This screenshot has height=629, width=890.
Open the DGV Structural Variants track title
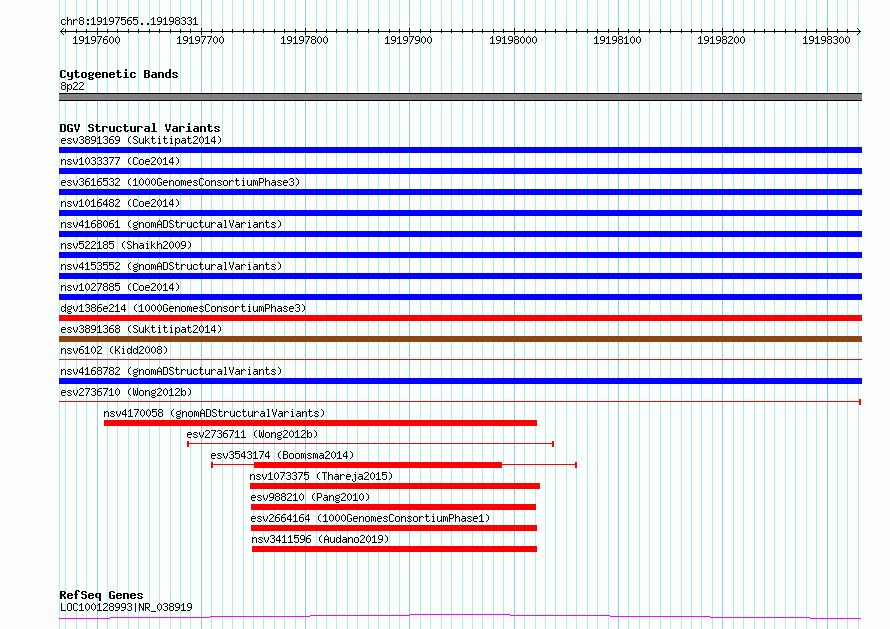[140, 128]
